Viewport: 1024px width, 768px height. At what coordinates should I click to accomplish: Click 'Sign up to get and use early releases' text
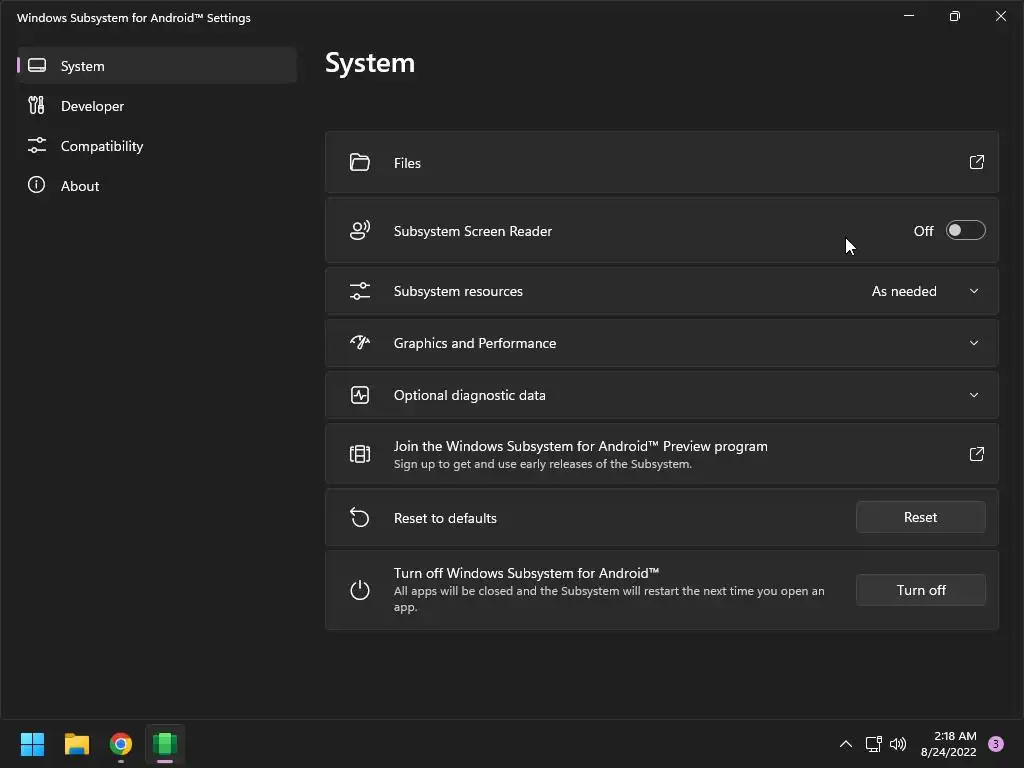543,464
